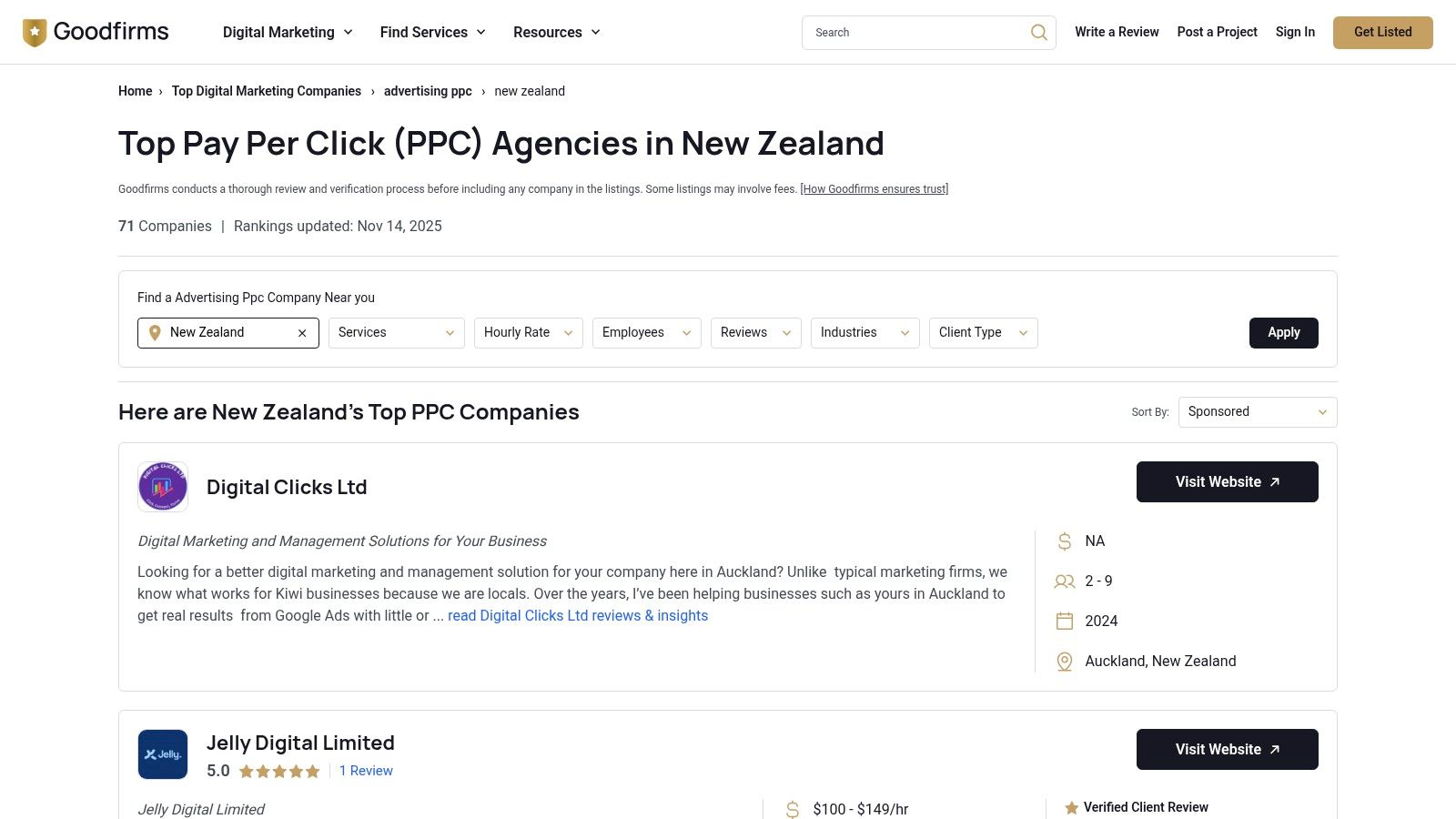
Task: Click the Apply filter button
Action: coord(1283,332)
